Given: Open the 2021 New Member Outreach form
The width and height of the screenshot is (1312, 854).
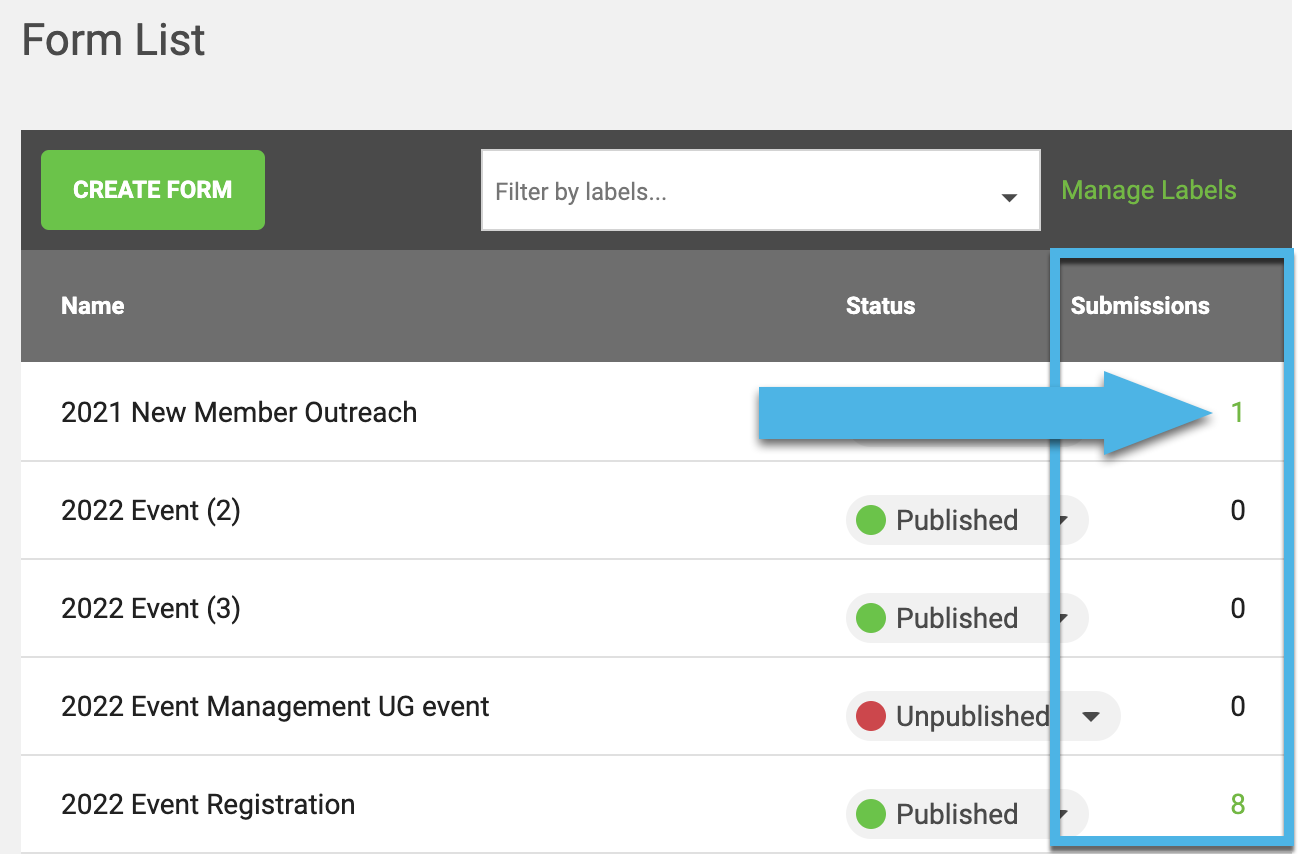Looking at the screenshot, I should coord(239,412).
